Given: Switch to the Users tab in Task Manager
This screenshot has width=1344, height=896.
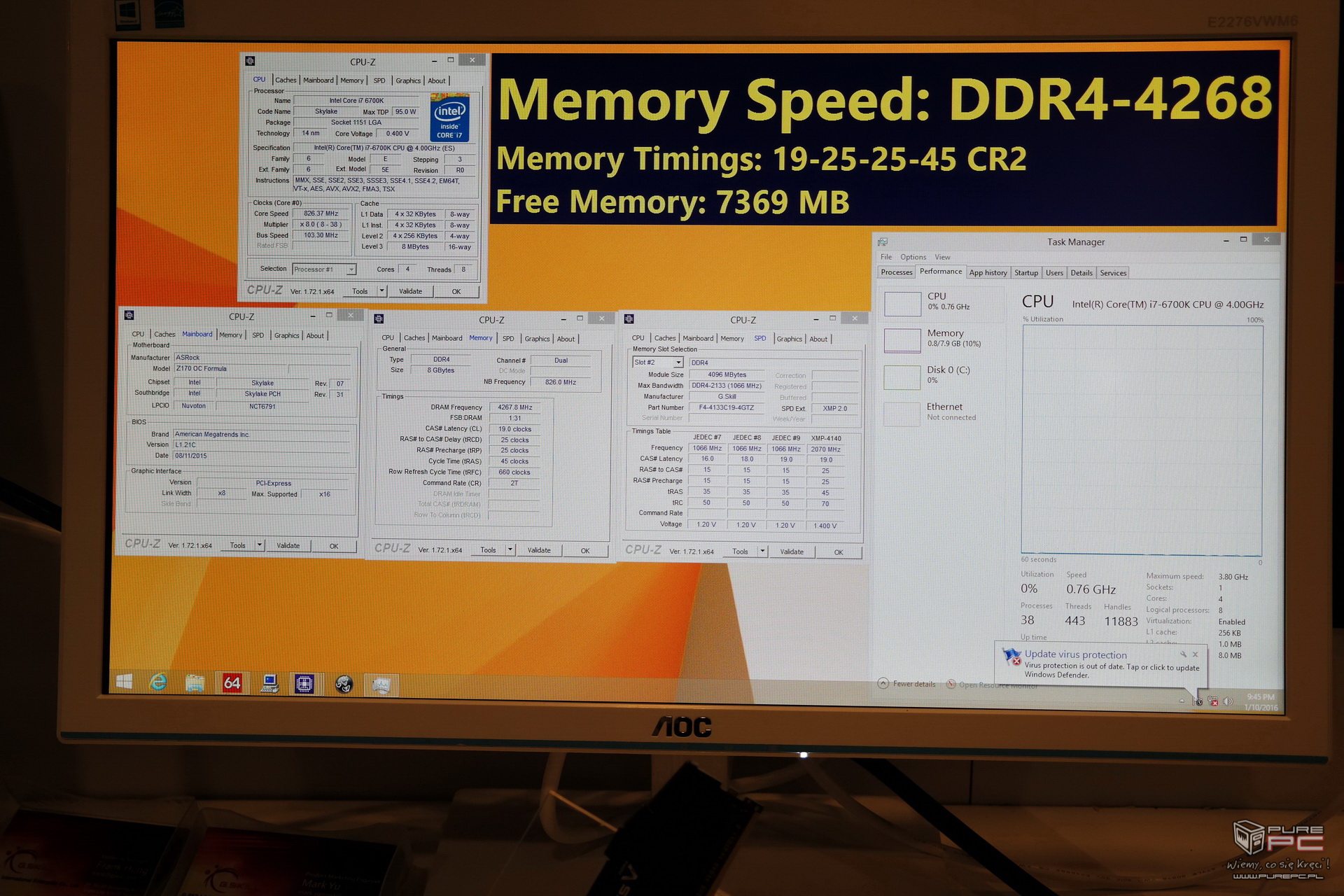Looking at the screenshot, I should point(1054,272).
